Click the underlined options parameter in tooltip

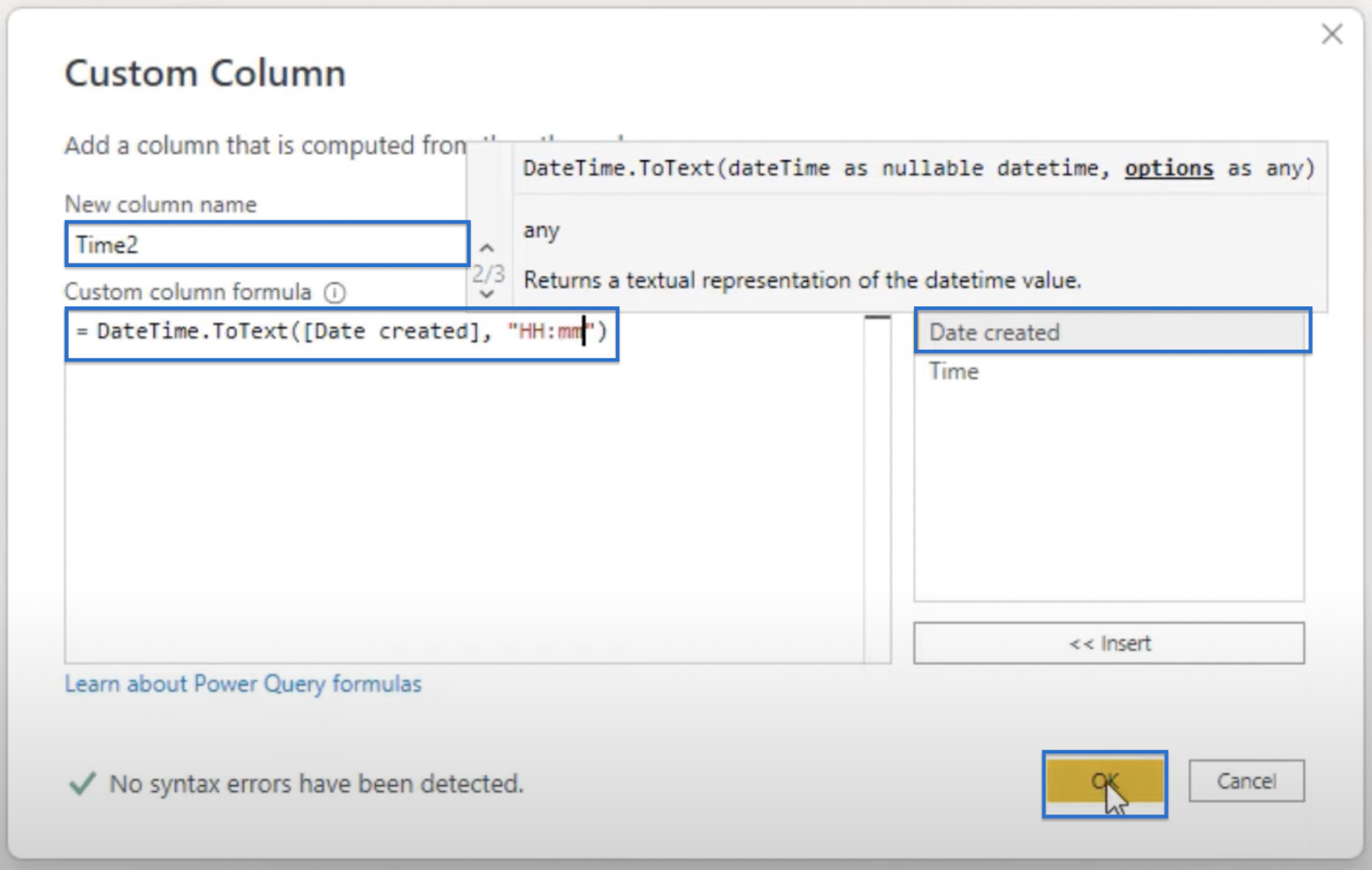(x=1169, y=168)
